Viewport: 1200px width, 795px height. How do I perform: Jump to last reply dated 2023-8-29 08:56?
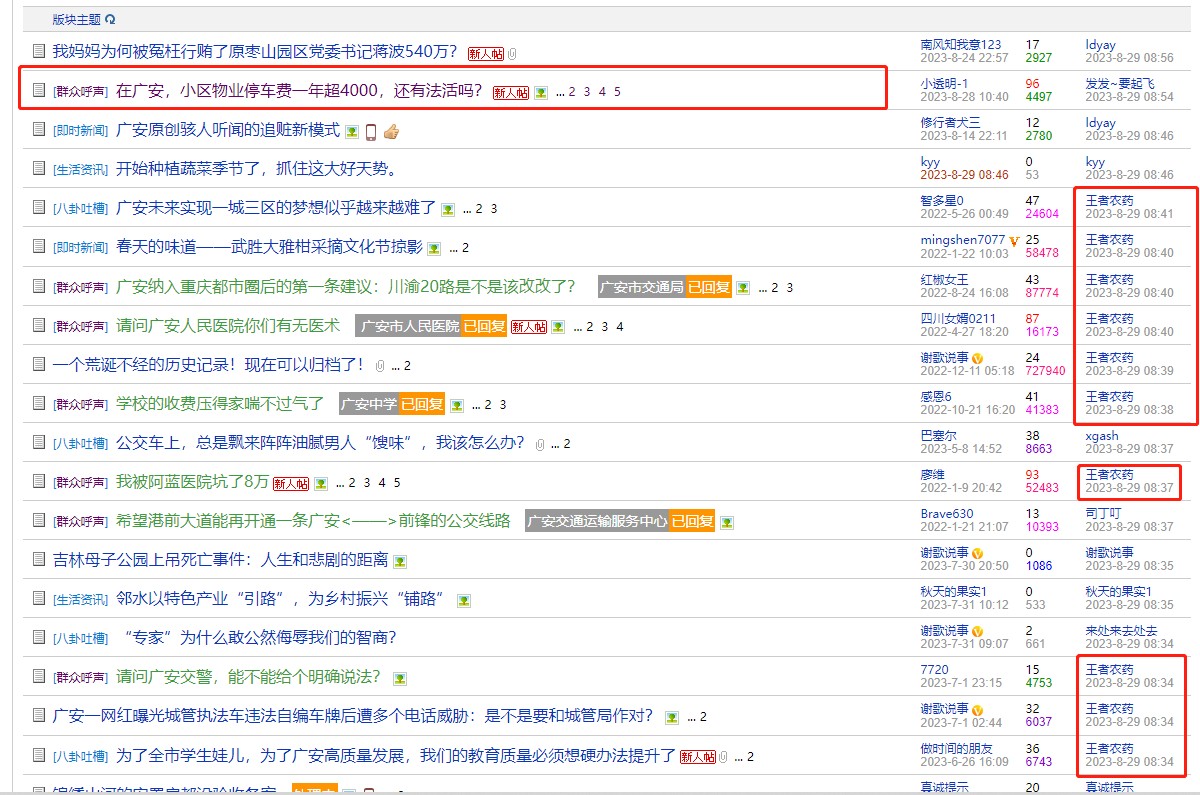pos(1129,58)
